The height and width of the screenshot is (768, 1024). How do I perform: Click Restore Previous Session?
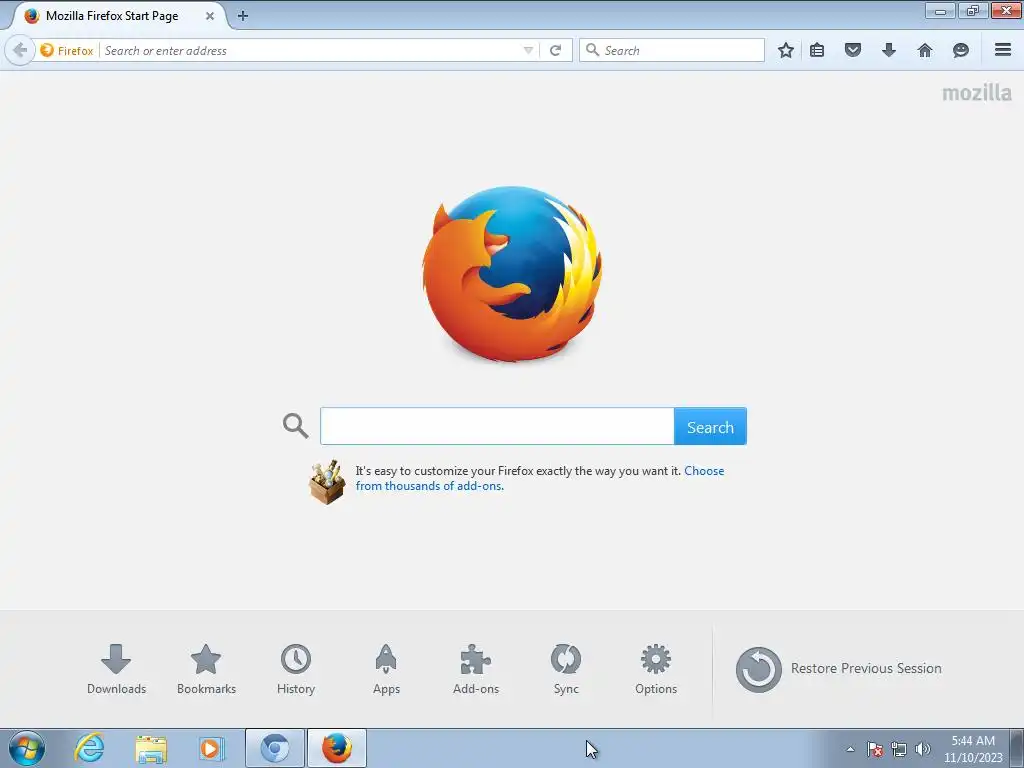[x=839, y=669]
